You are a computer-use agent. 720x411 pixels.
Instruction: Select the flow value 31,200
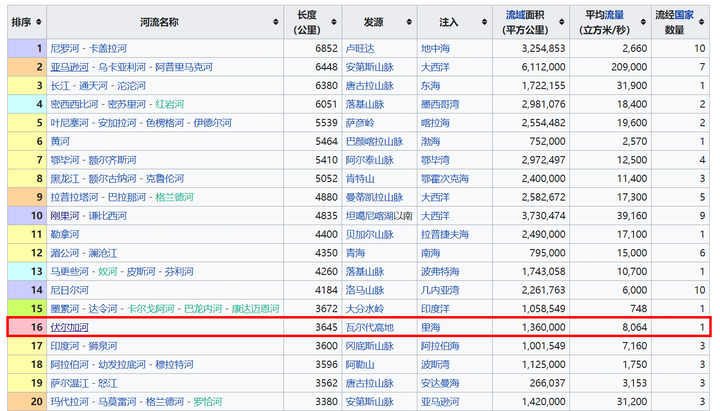point(632,402)
